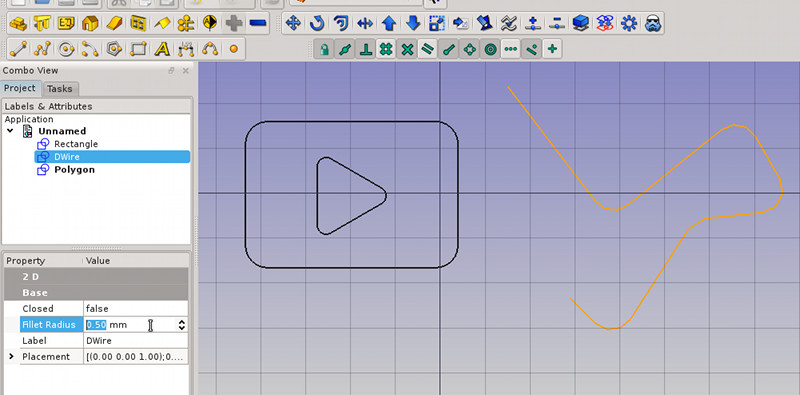Screen dimensions: 800x395
Task: Select the Draft Rectangle tool
Action: [138, 49]
